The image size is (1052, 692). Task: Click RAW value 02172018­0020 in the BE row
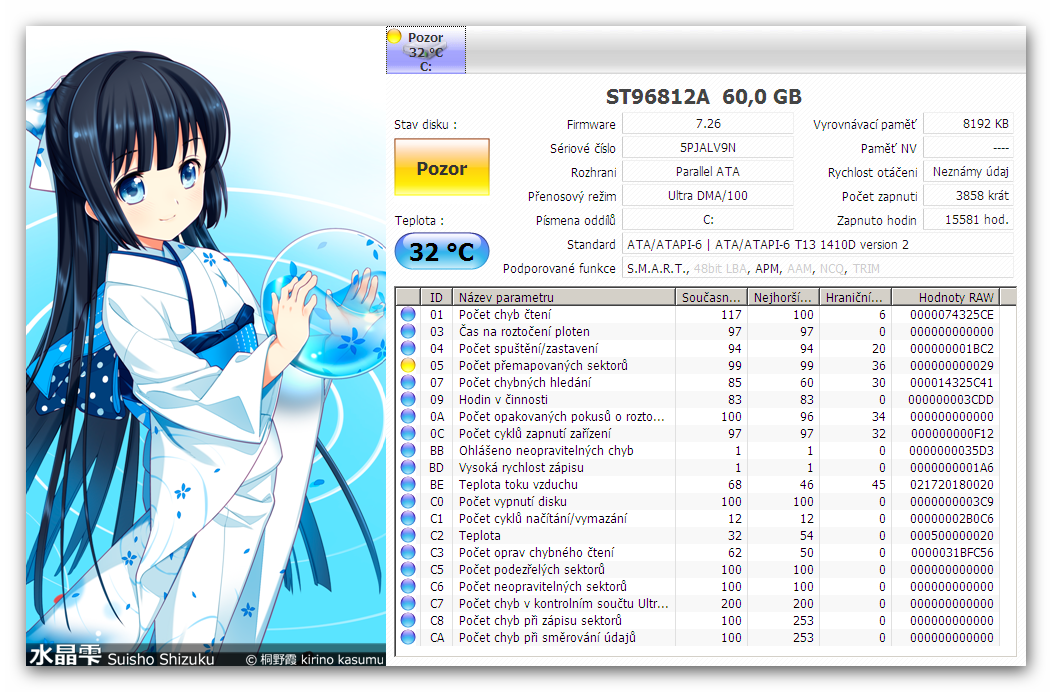point(951,484)
